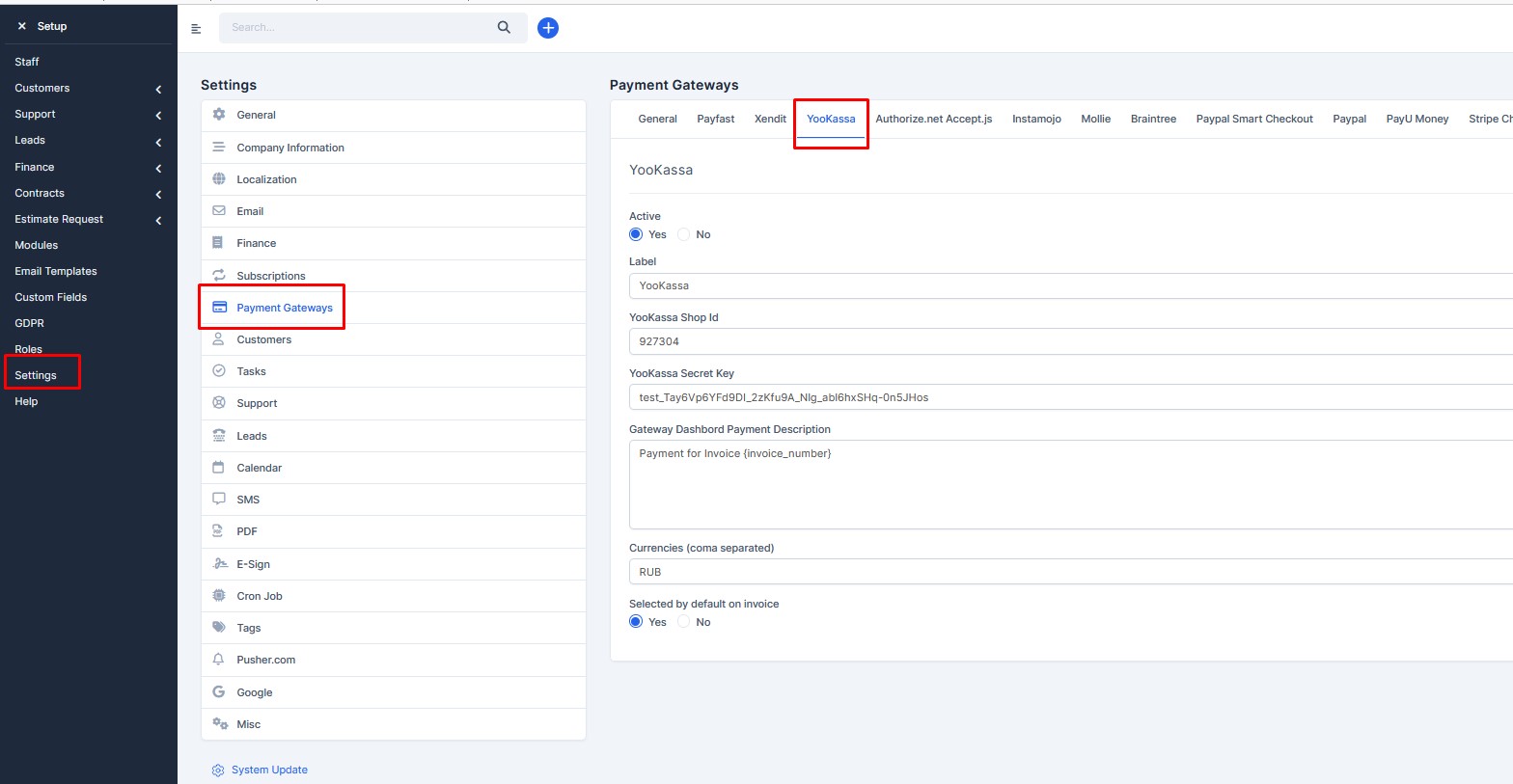The height and width of the screenshot is (784, 1513).
Task: Expand the Finance sidebar submenu arrow
Action: pos(158,168)
